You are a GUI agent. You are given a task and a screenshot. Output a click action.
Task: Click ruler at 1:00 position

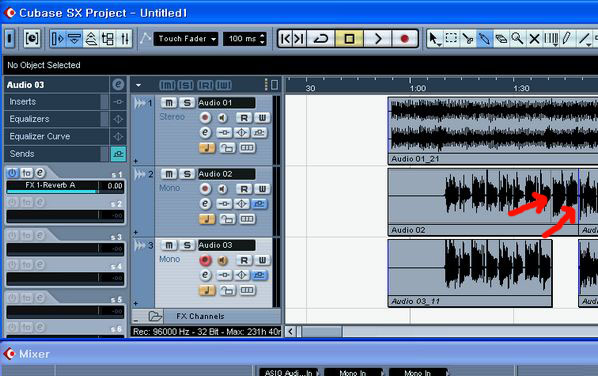[x=410, y=86]
